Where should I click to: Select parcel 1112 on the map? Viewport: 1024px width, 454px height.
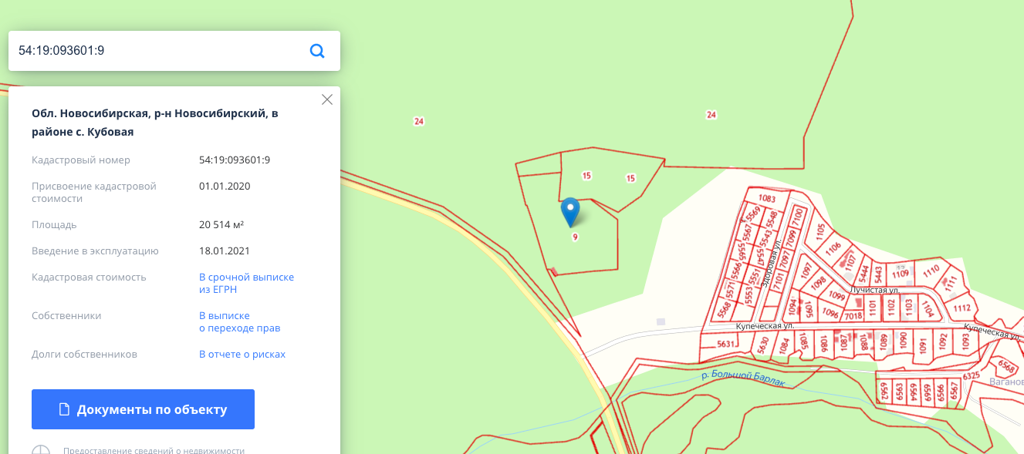coord(961,308)
